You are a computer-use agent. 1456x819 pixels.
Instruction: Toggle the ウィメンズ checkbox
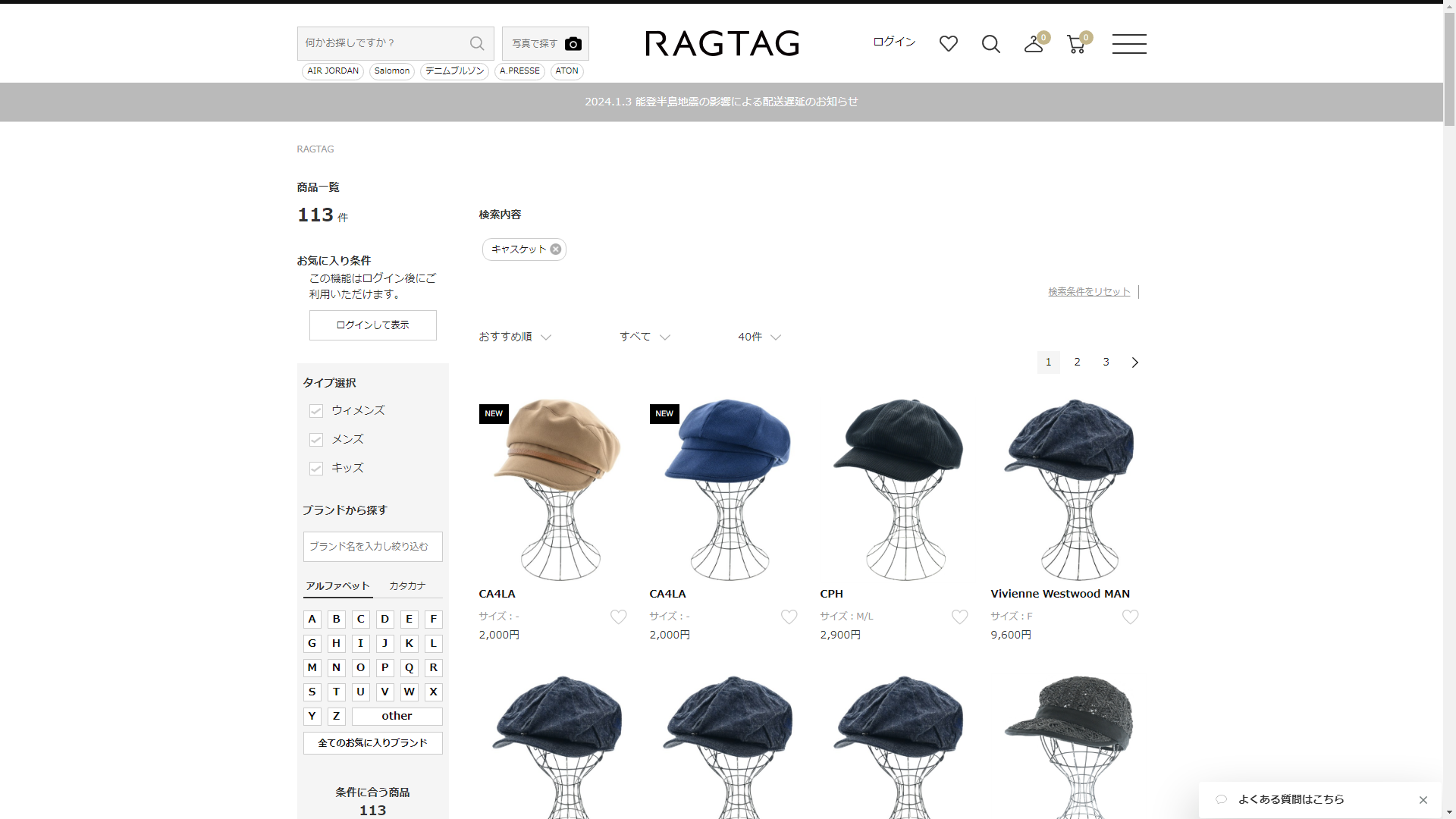pos(316,411)
